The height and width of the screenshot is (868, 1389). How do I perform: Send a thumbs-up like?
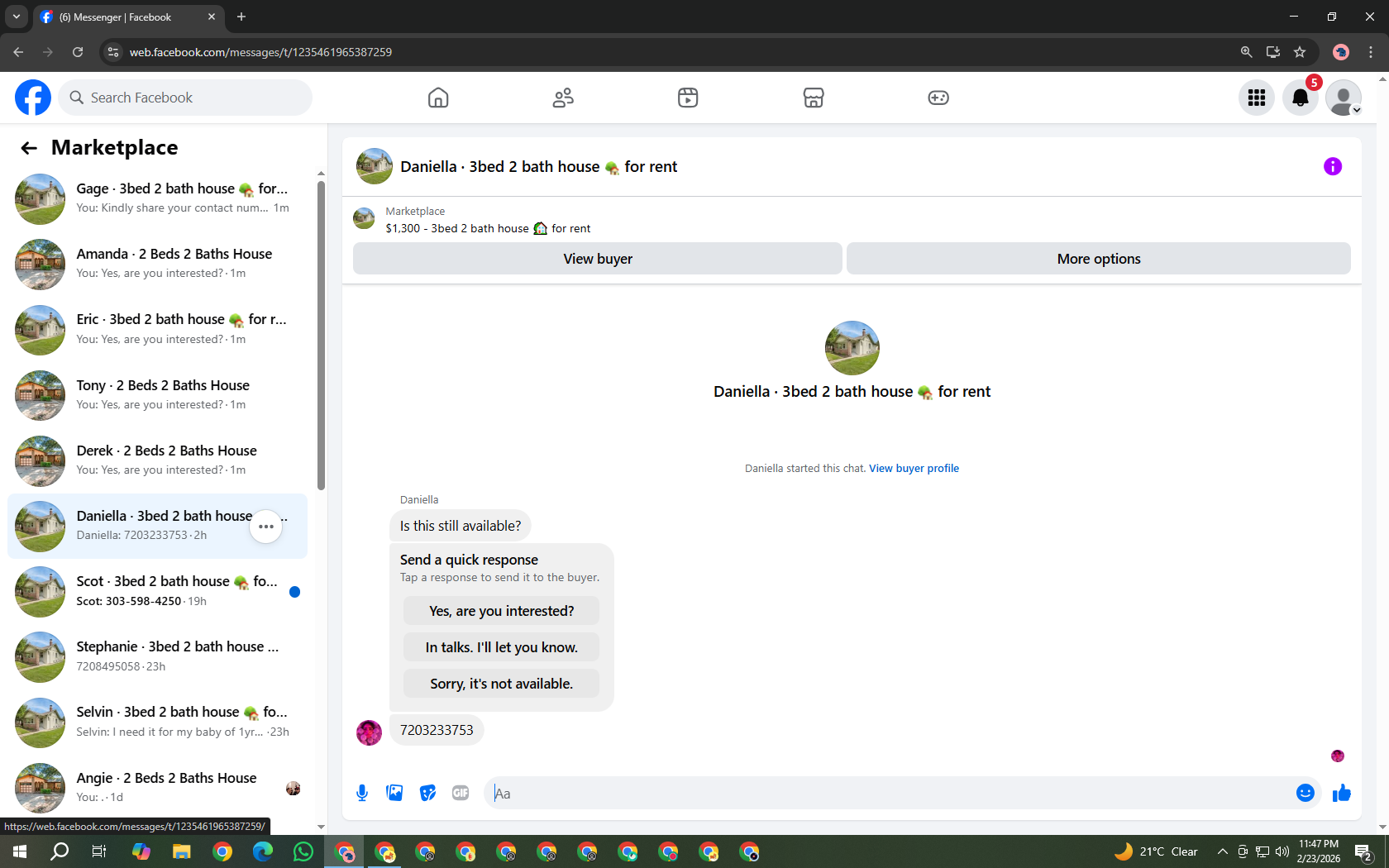tap(1341, 794)
